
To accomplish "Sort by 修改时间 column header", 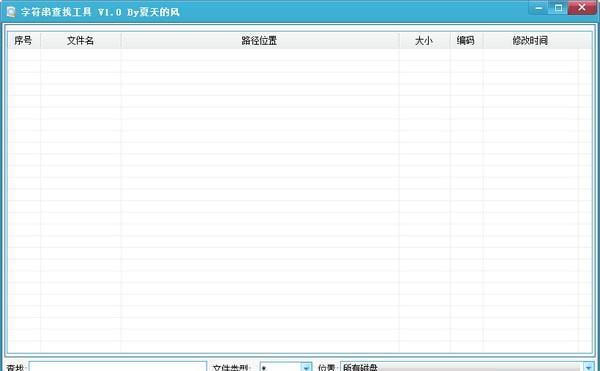I will 531,41.
